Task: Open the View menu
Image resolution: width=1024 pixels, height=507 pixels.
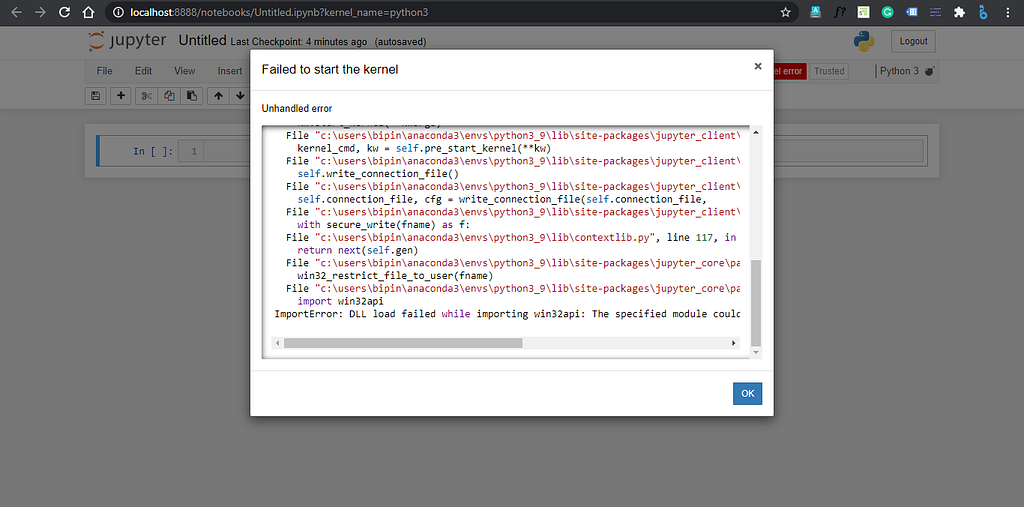Action: tap(185, 71)
